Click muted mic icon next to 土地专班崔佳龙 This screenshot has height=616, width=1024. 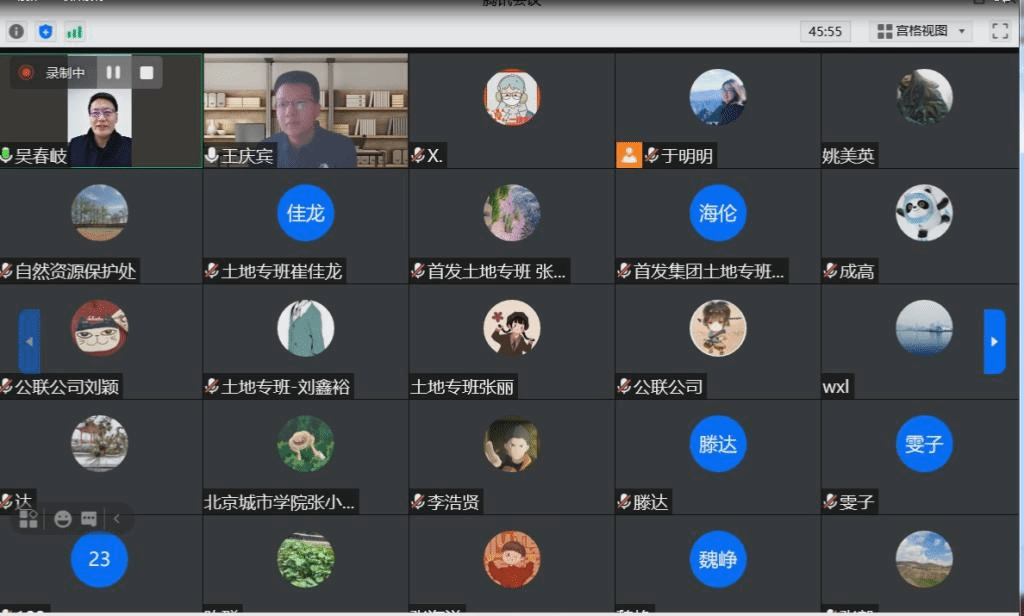click(x=212, y=270)
